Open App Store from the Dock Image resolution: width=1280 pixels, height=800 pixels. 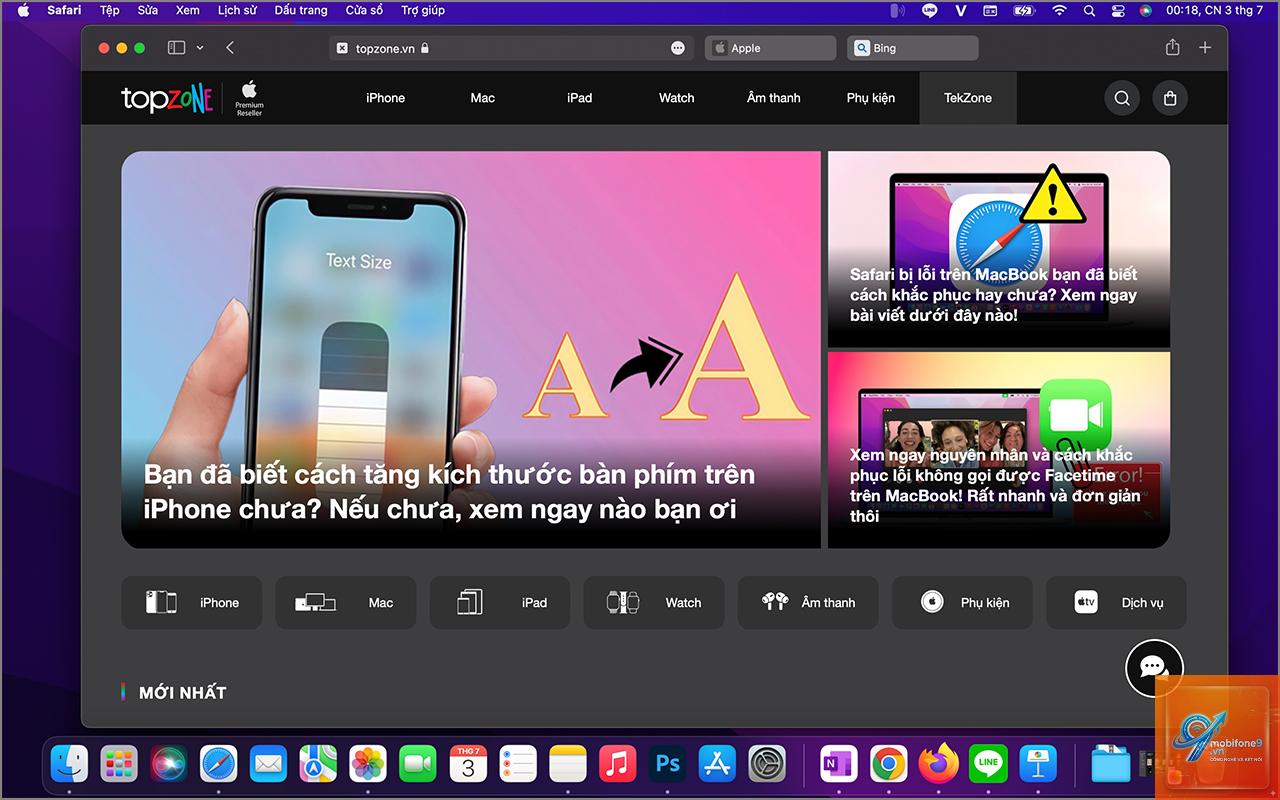click(x=718, y=765)
